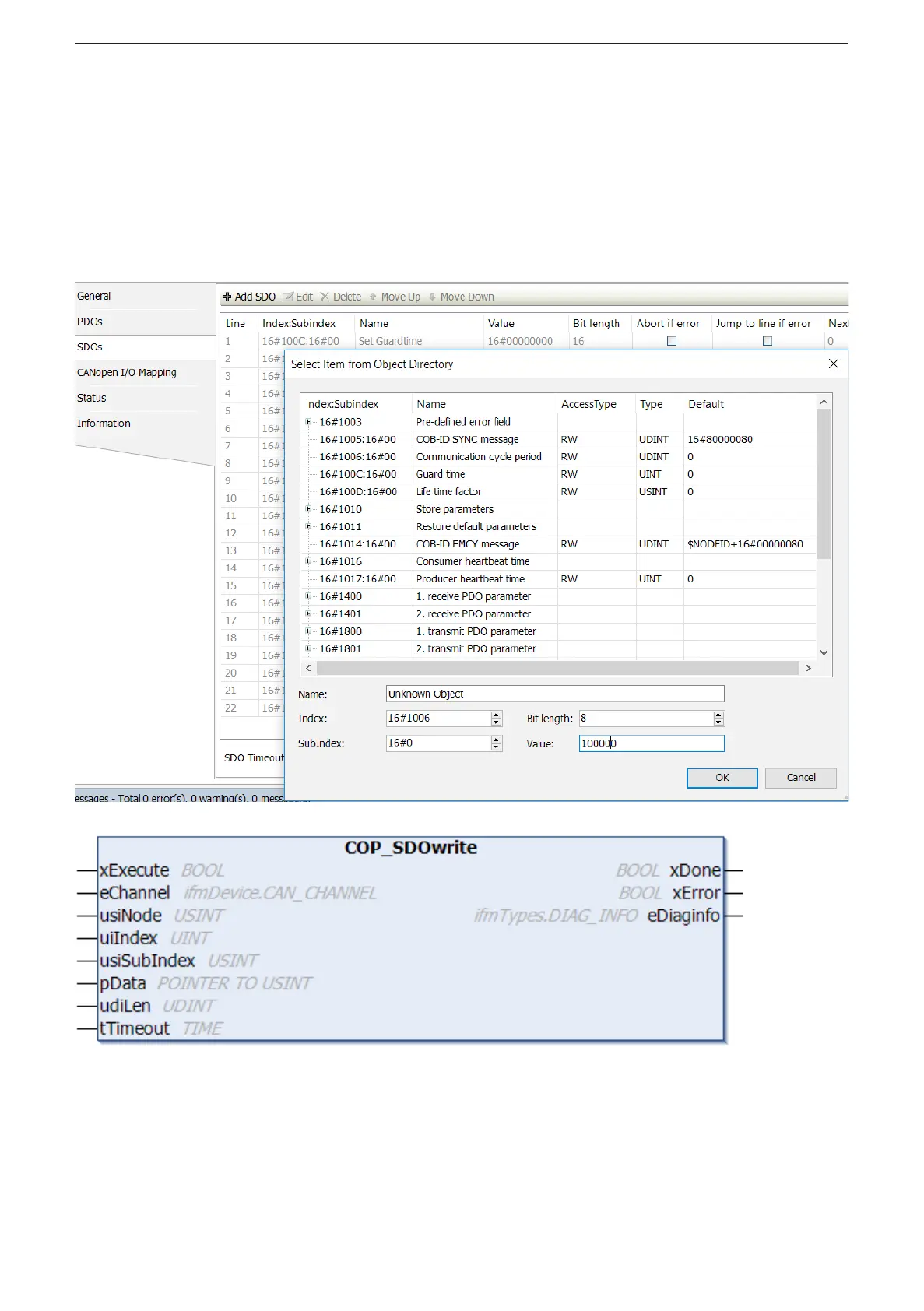The image size is (924, 1311).
Task: Click the Bit length field
Action: (646, 719)
